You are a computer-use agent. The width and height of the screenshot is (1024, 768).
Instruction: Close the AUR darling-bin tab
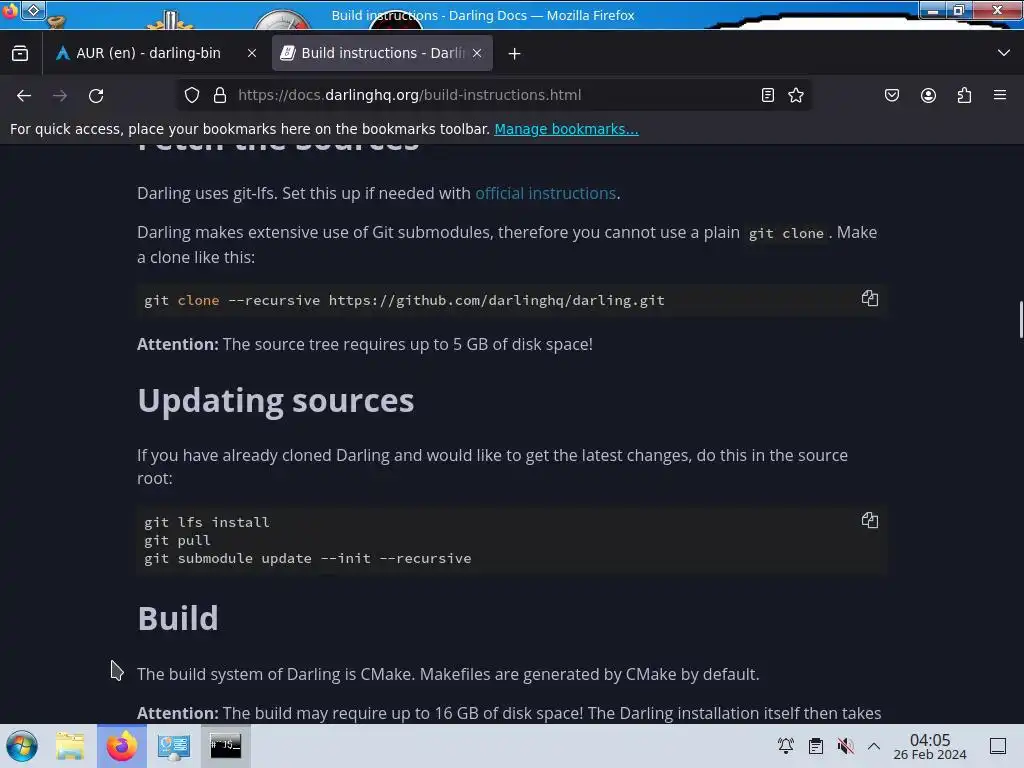pos(252,54)
